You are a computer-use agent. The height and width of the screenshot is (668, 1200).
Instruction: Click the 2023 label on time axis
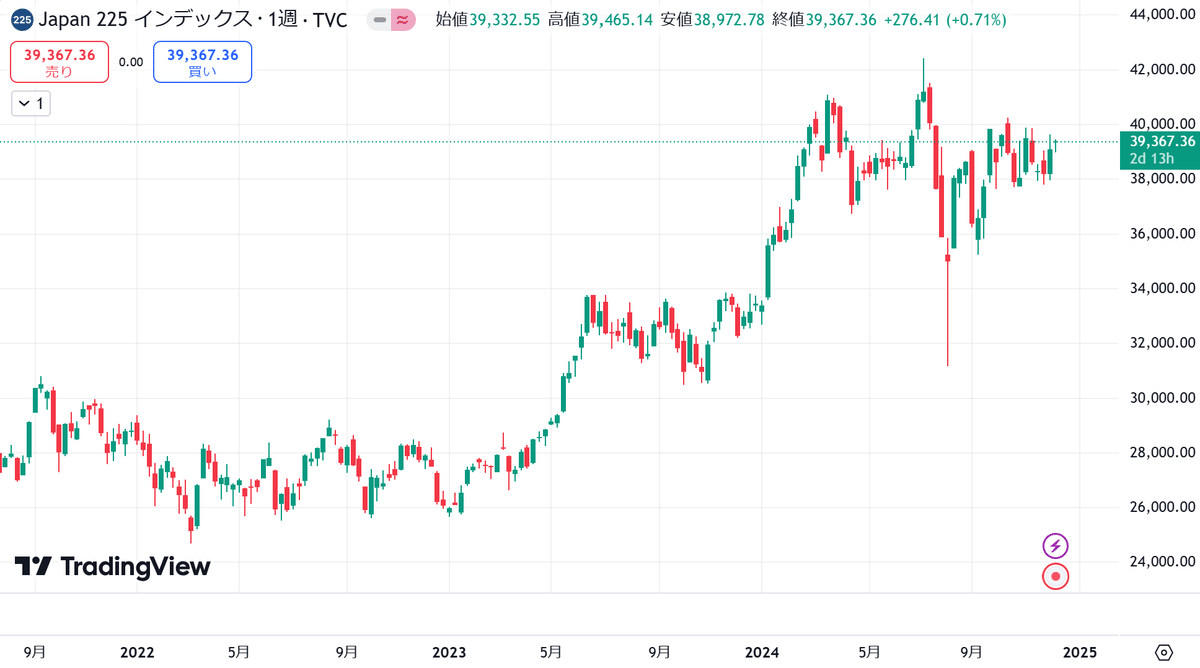[449, 652]
